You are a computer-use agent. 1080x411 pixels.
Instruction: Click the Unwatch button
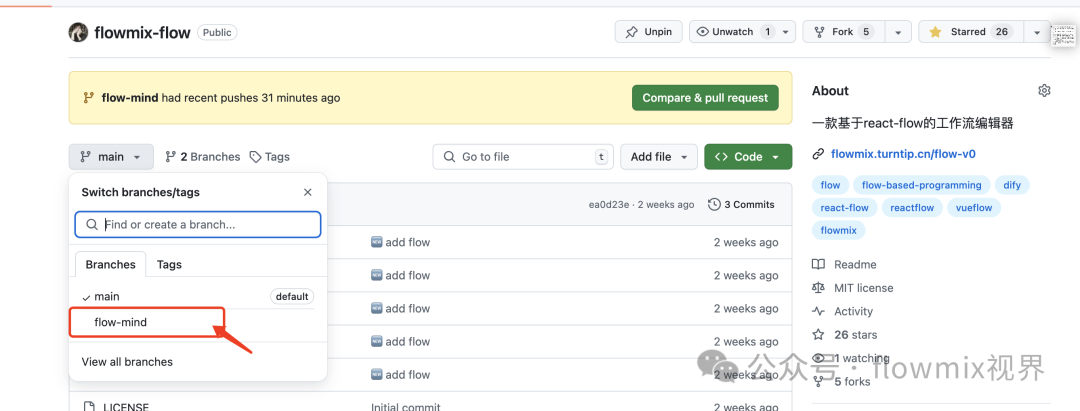click(x=733, y=32)
